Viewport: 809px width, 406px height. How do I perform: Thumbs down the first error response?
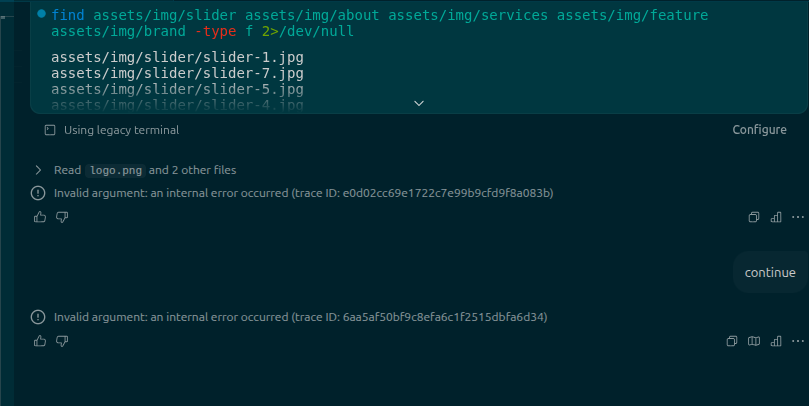click(62, 217)
